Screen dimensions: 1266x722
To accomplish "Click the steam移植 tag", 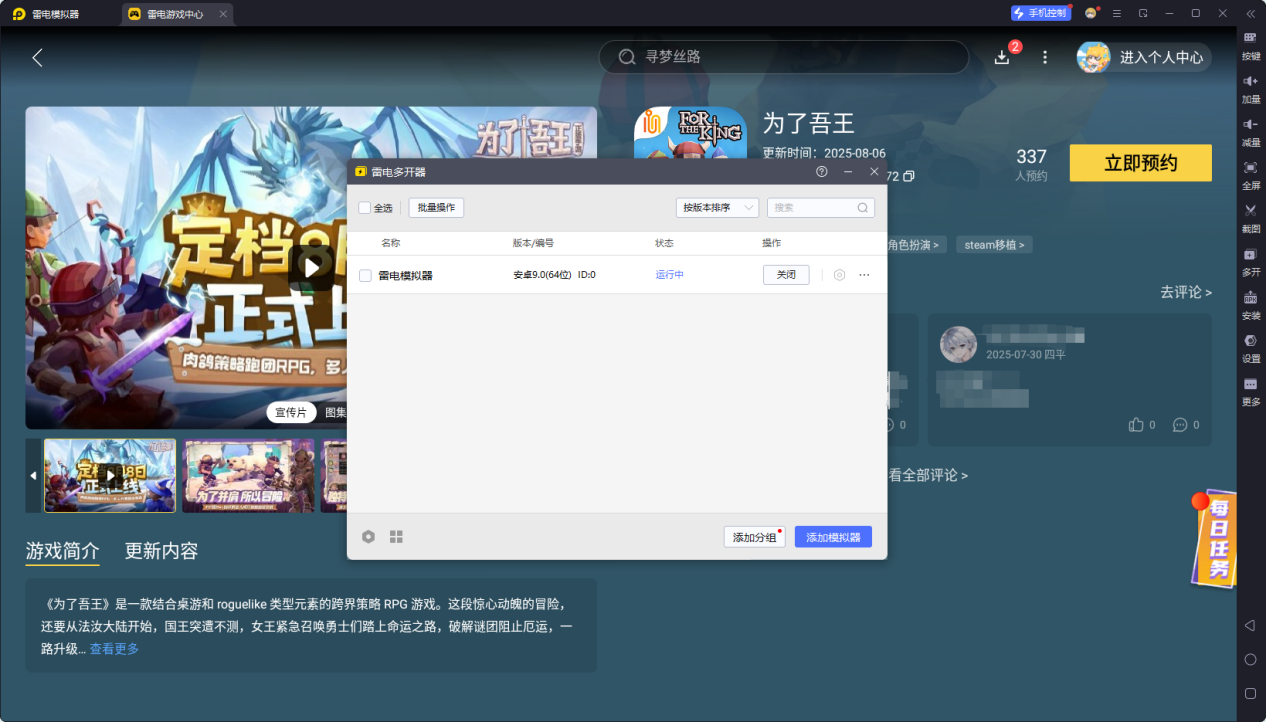I will tap(994, 245).
